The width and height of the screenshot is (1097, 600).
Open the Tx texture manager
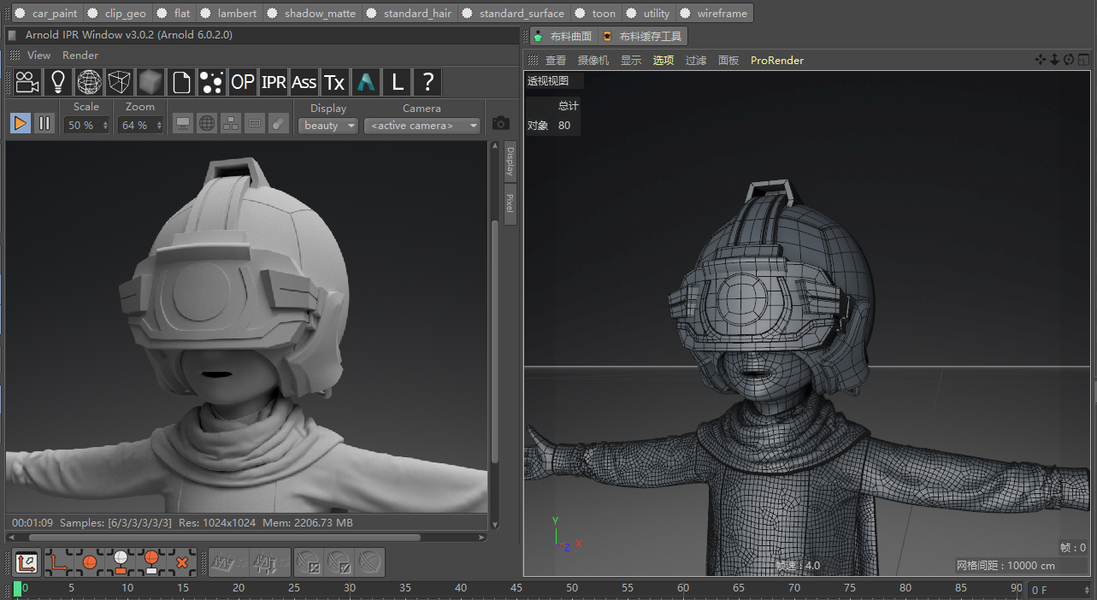tap(335, 83)
